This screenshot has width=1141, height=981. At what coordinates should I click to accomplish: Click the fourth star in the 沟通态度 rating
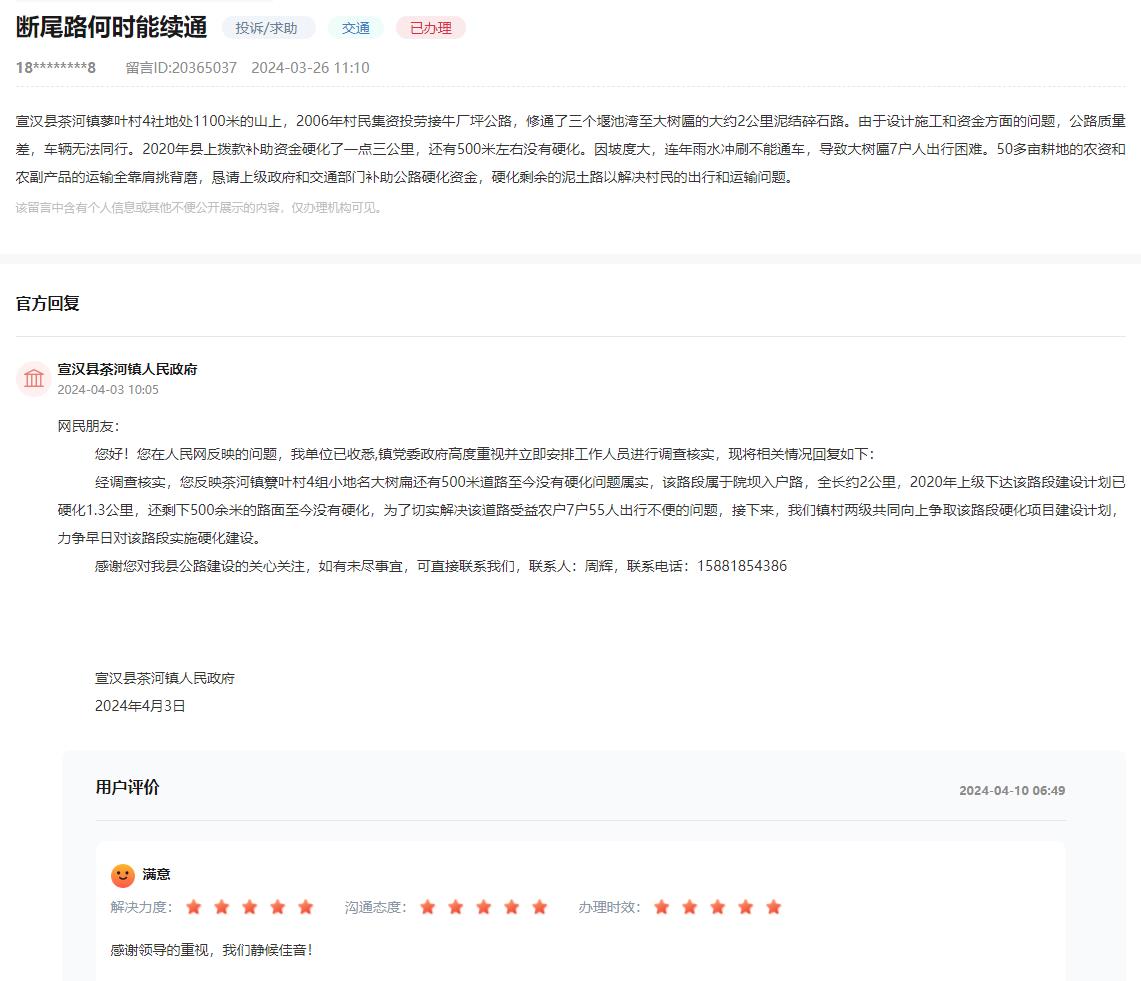[512, 907]
